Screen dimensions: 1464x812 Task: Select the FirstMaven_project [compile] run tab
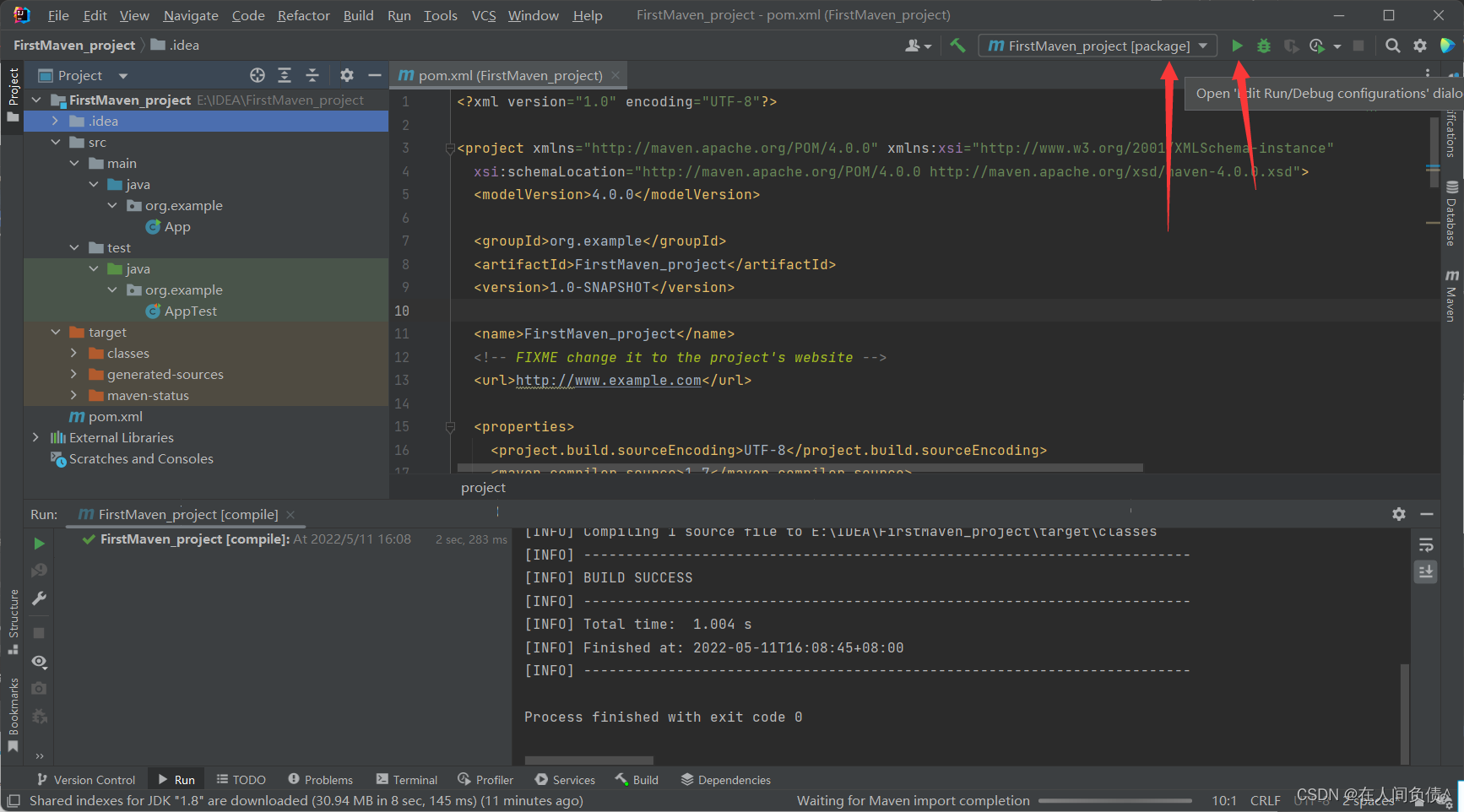pos(187,514)
